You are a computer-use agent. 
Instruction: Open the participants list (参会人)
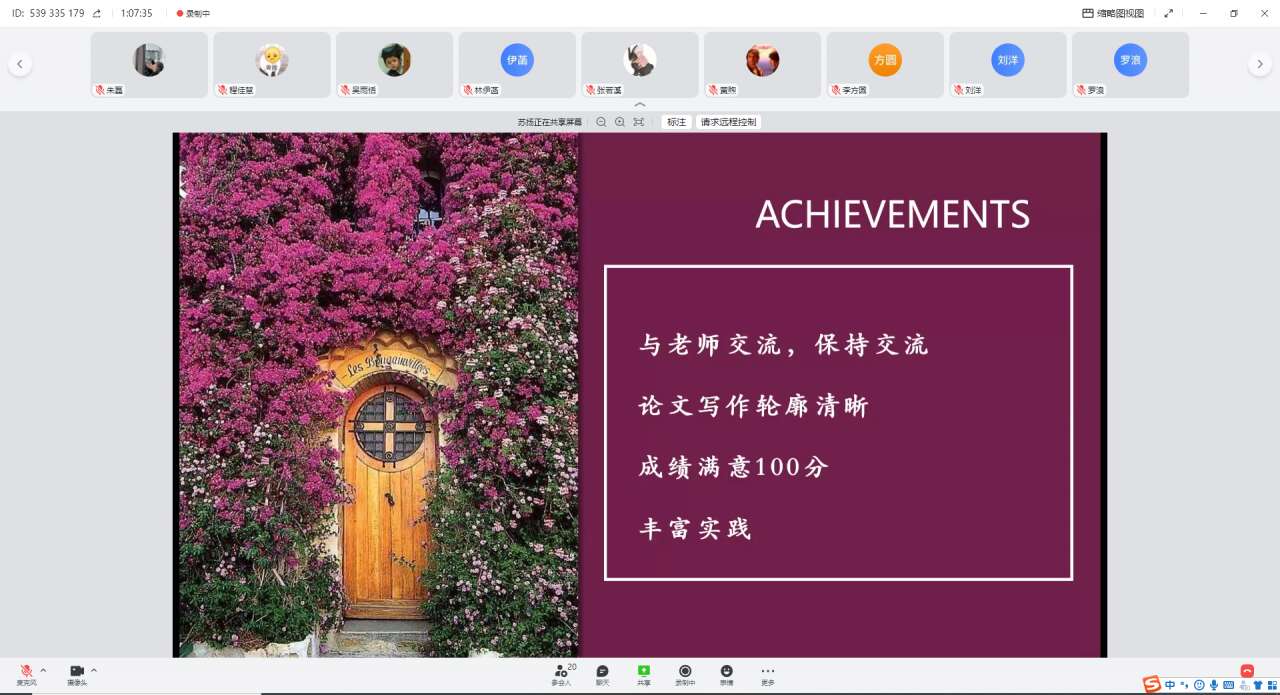coord(561,673)
